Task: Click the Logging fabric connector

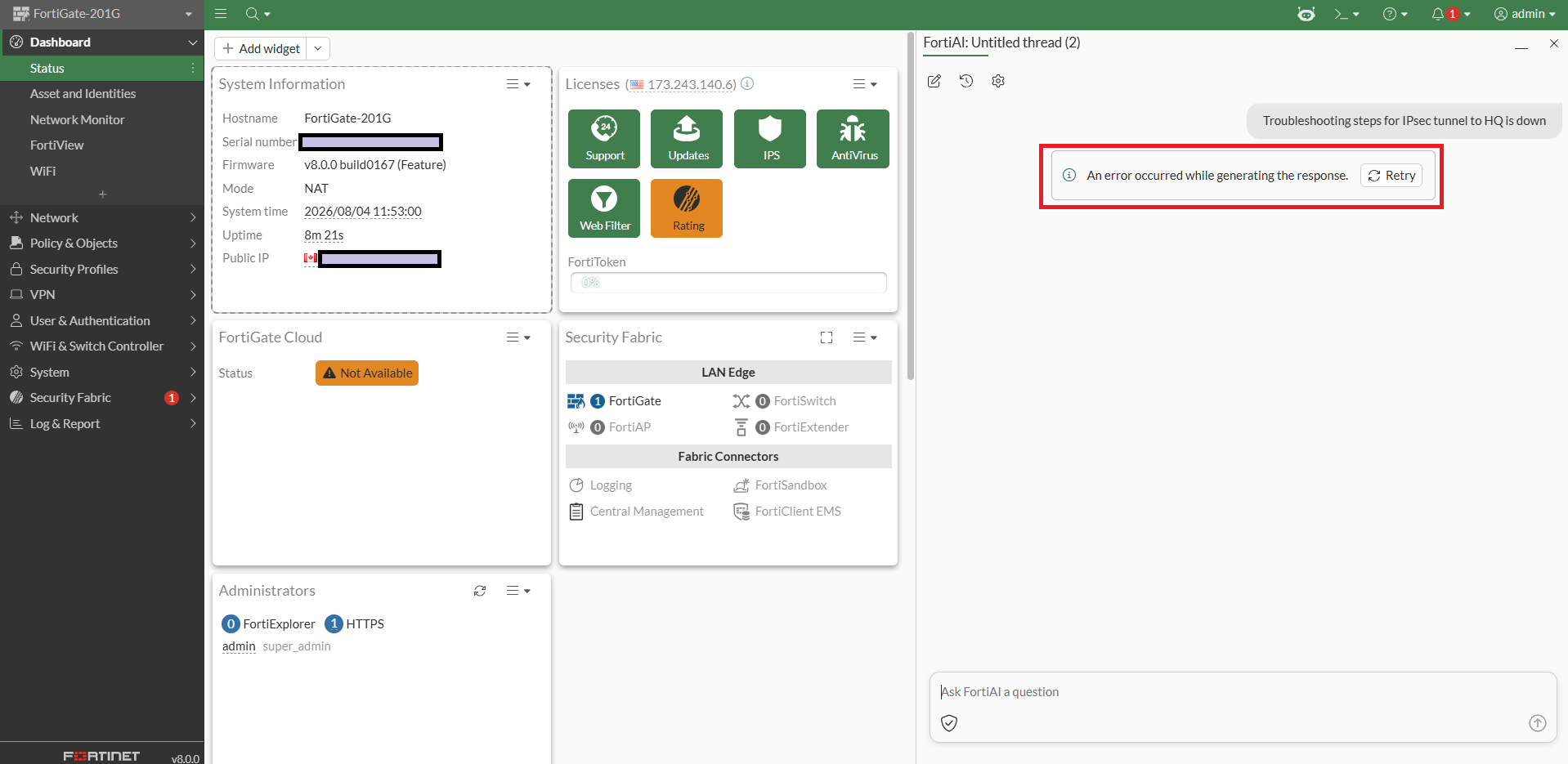Action: (x=601, y=485)
